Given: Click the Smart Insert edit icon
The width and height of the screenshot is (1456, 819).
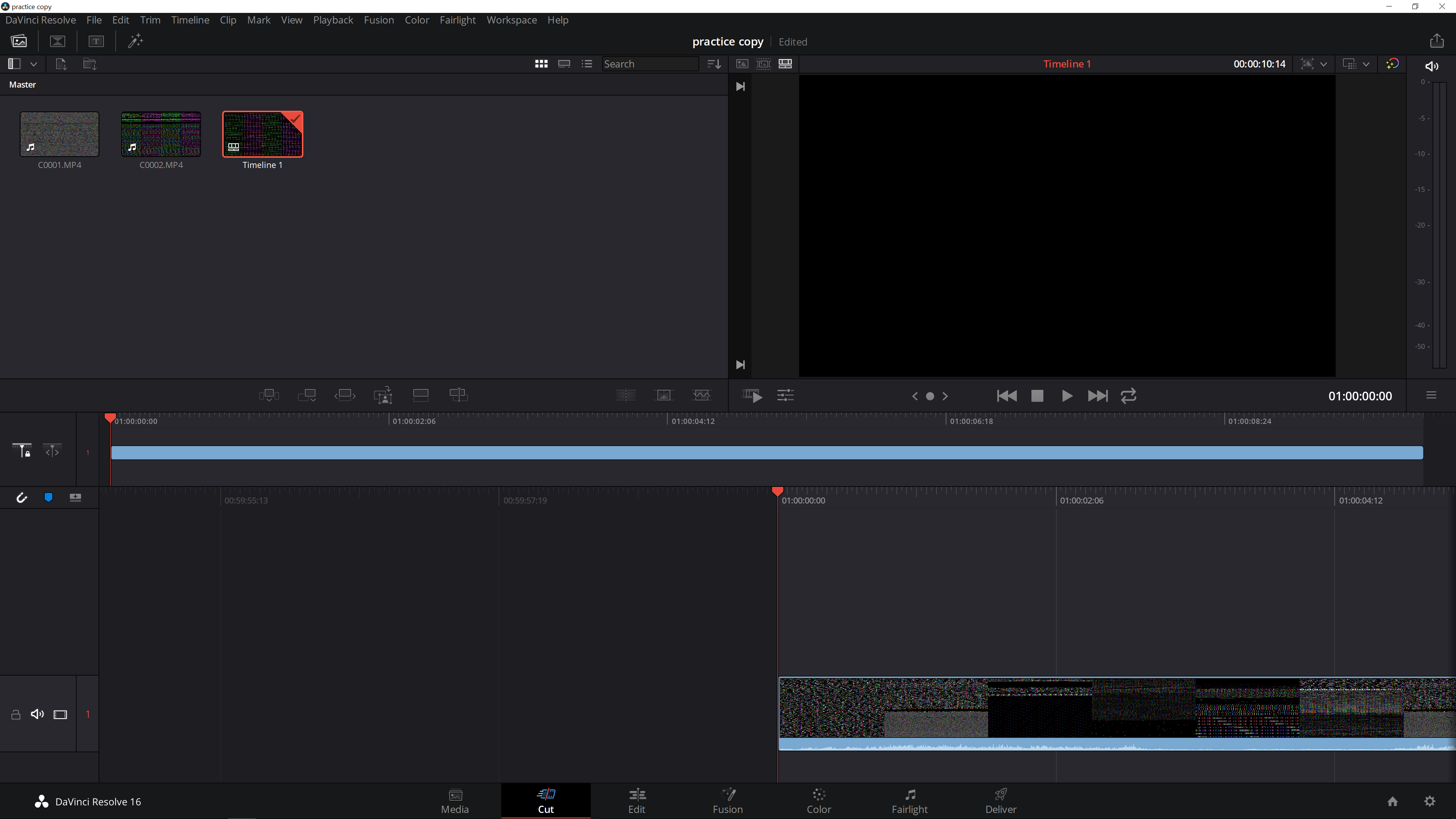Looking at the screenshot, I should point(269,395).
